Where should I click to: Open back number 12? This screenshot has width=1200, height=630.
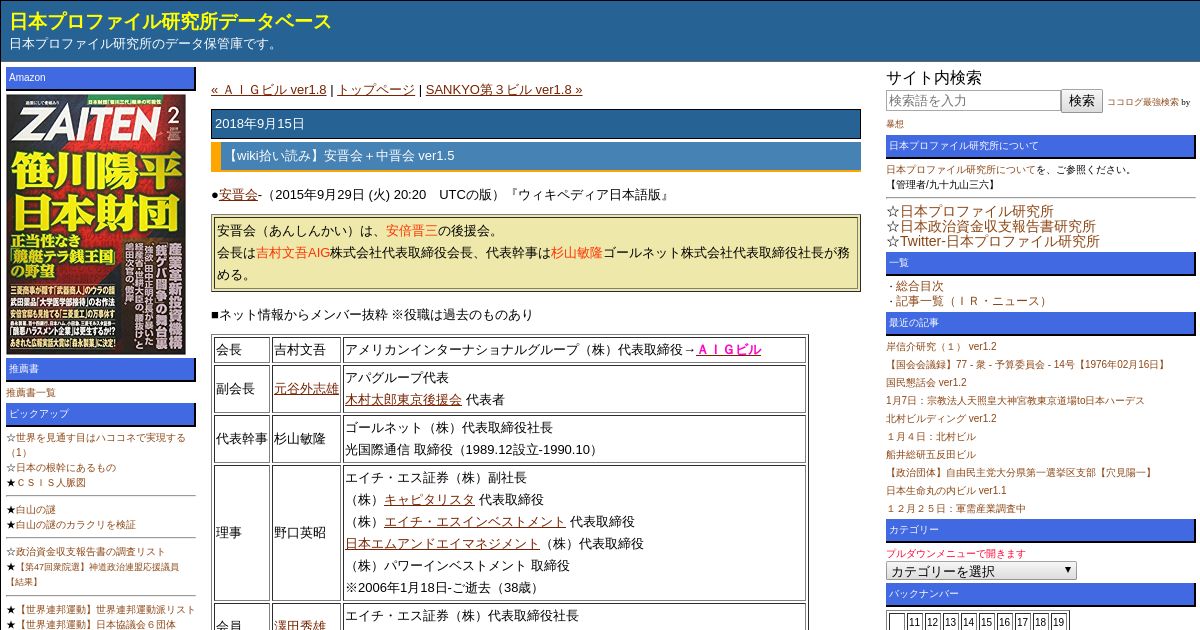(x=932, y=622)
